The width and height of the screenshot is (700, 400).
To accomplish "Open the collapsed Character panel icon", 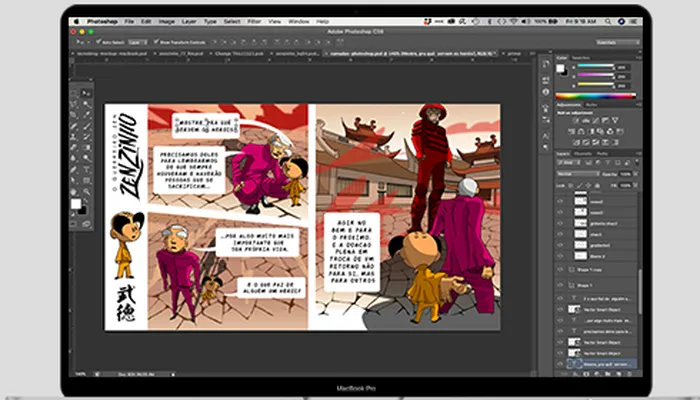I will point(546,136).
